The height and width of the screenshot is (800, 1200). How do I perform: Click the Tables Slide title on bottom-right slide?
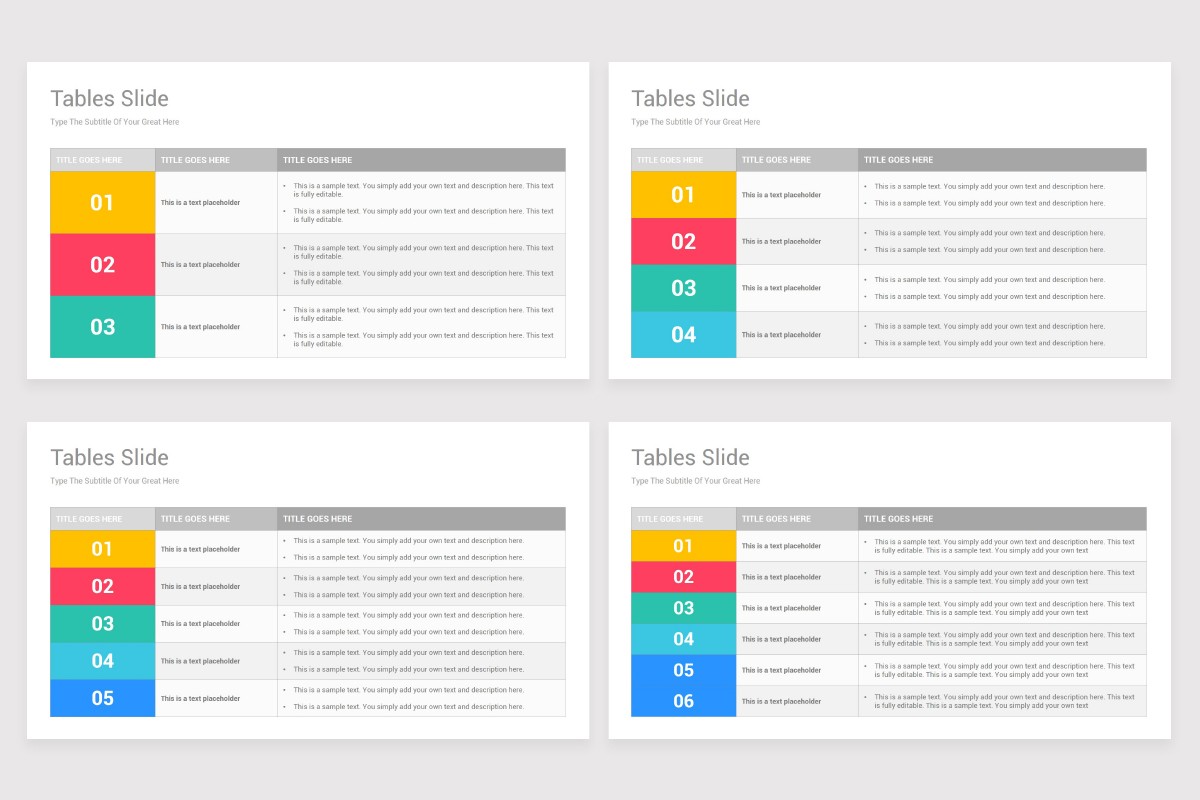coord(690,457)
